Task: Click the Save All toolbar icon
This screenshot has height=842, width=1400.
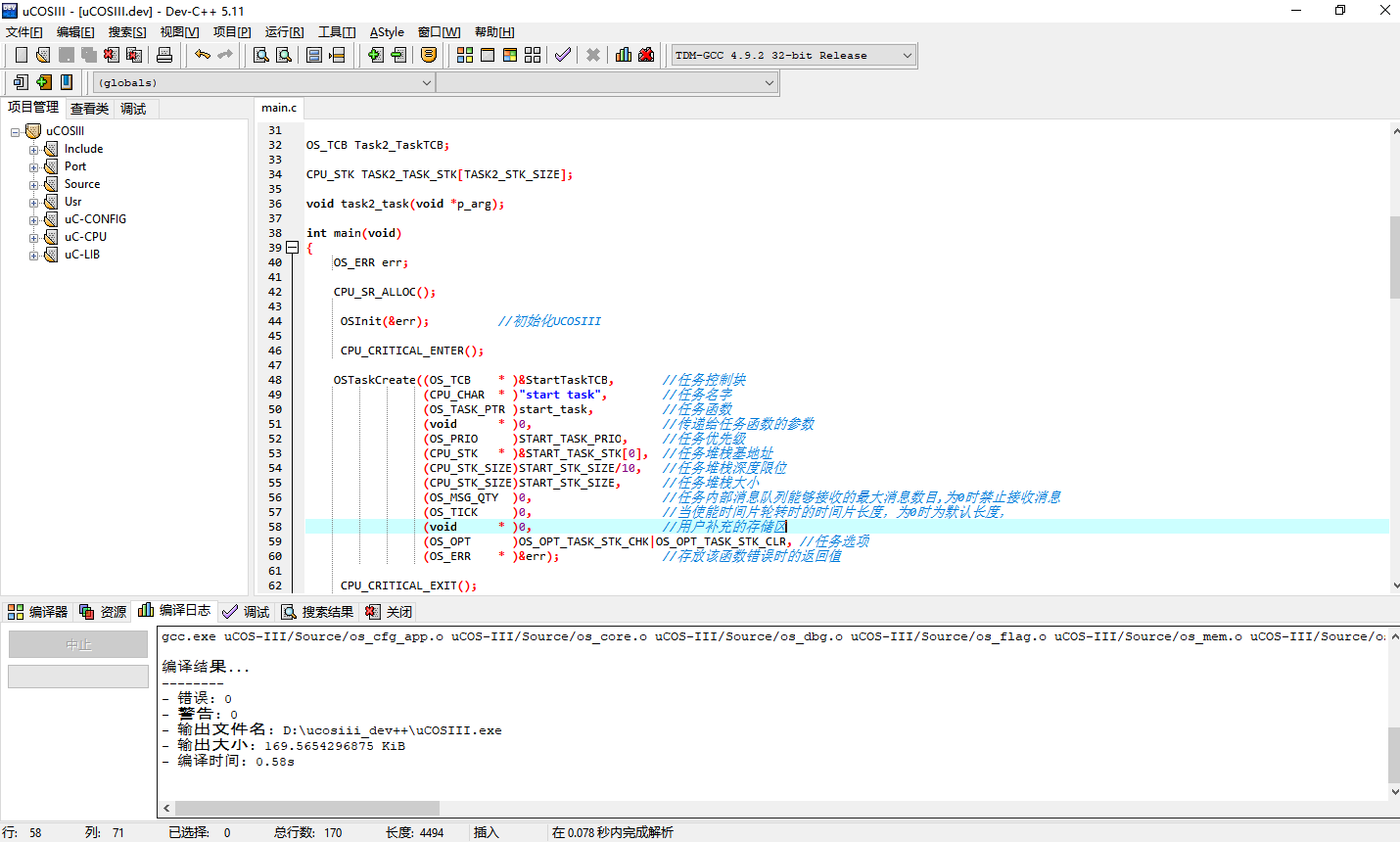Action: (89, 55)
